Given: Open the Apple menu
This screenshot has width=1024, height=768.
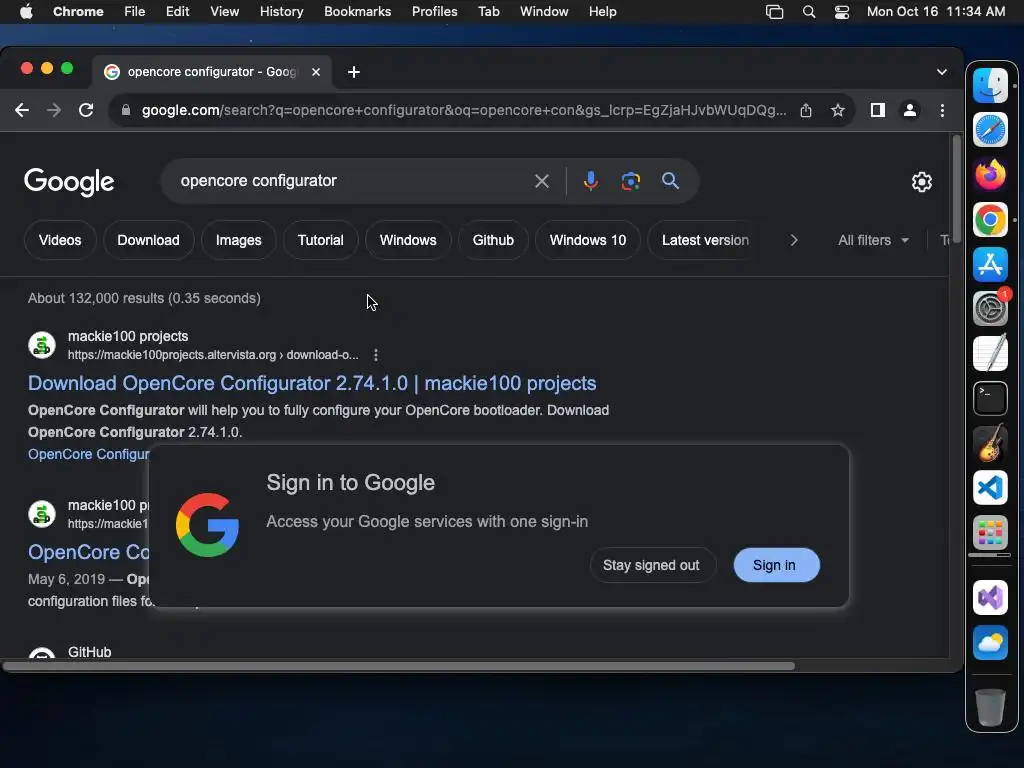Looking at the screenshot, I should click(x=26, y=12).
